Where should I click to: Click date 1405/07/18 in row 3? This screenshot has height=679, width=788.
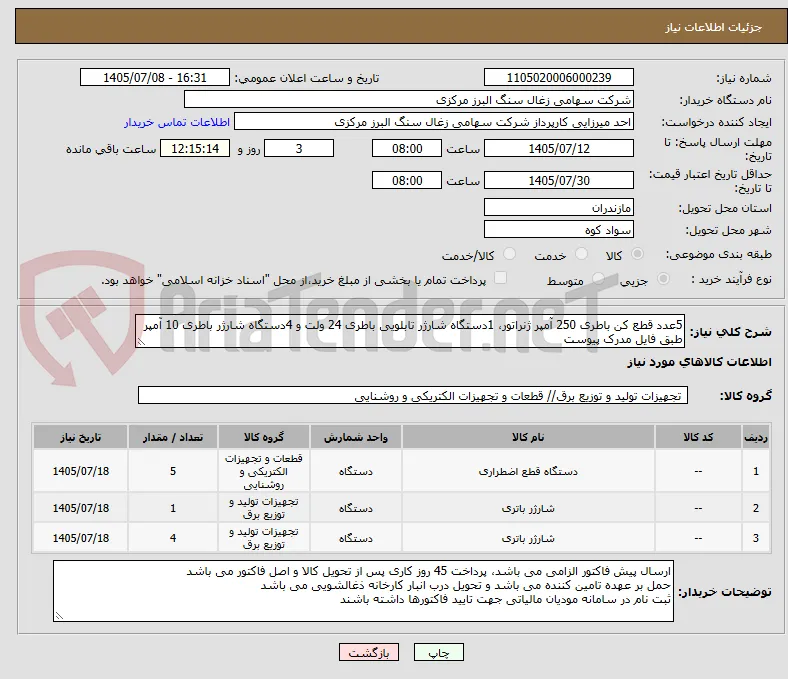[x=80, y=538]
